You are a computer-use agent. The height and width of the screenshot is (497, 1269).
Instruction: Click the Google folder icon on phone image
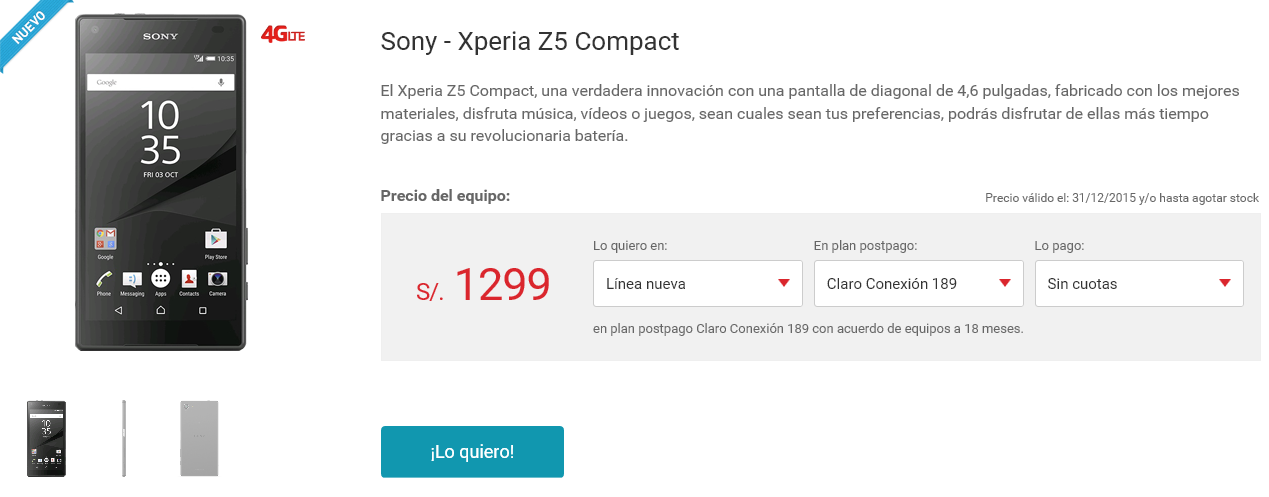105,239
